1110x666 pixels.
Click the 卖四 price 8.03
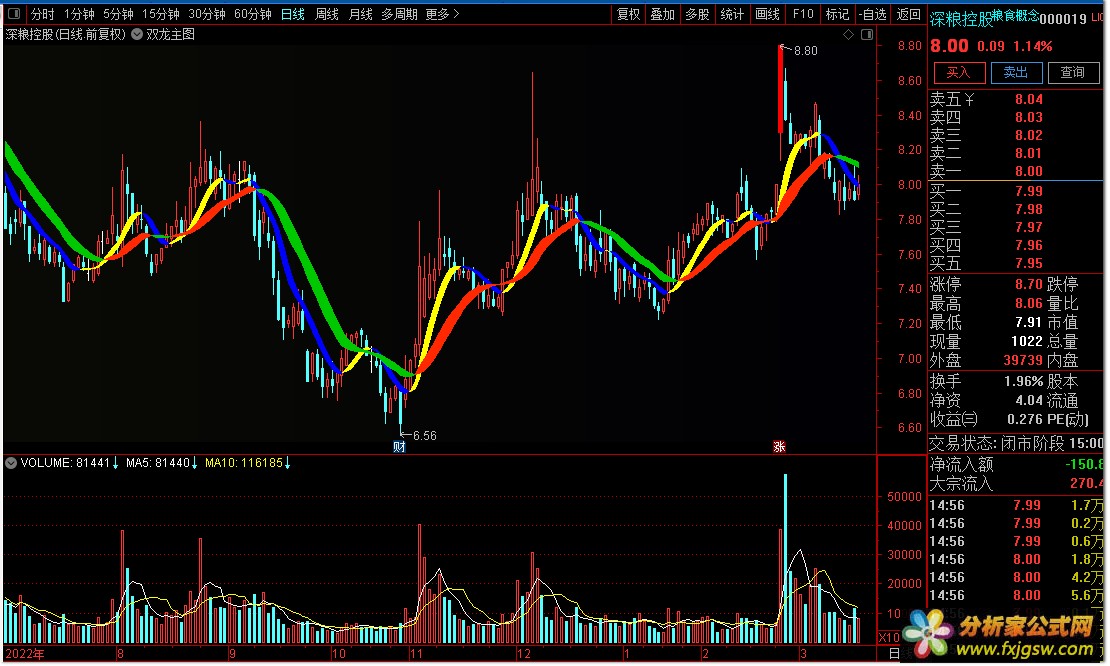click(1029, 117)
